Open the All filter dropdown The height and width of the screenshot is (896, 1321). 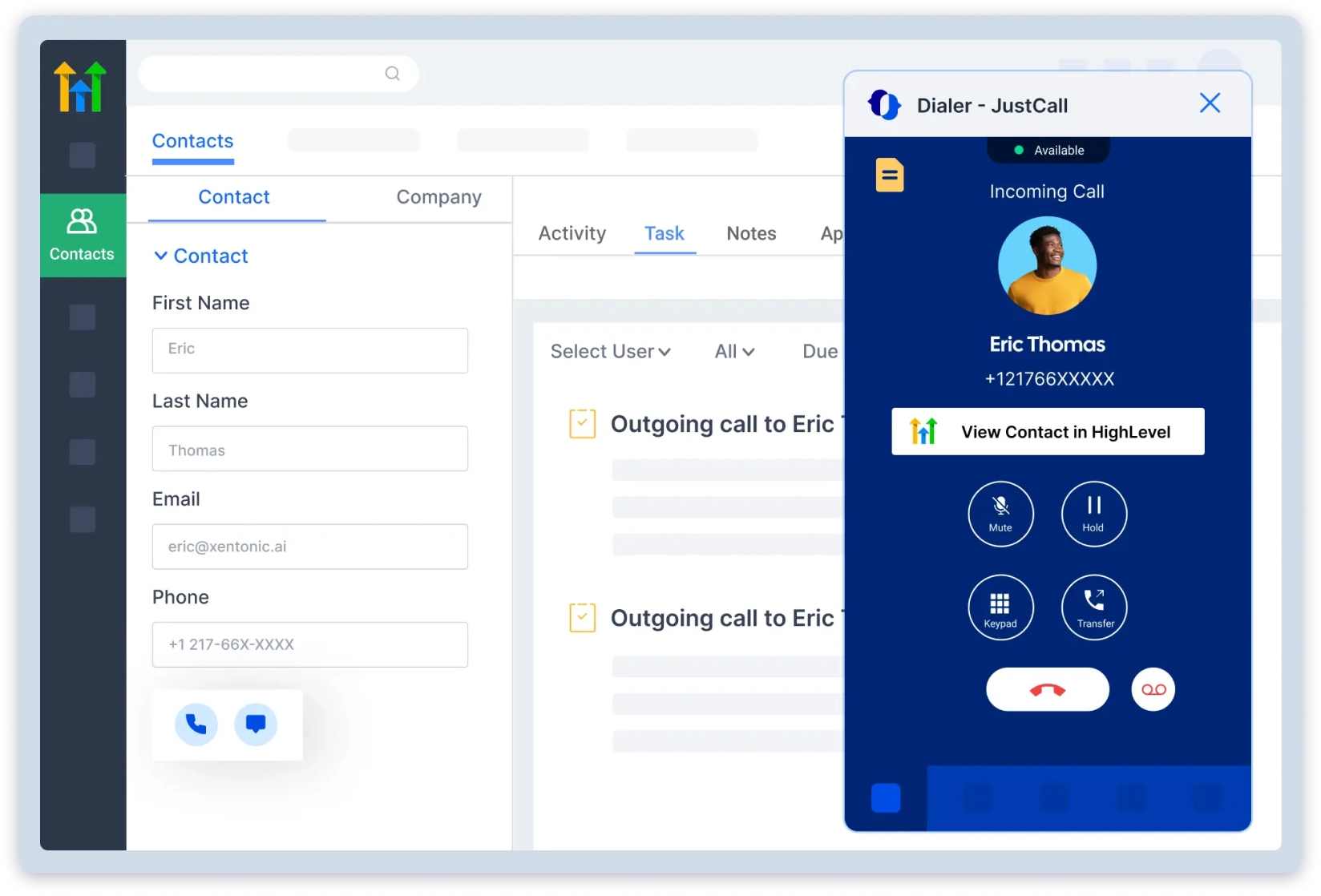734,352
